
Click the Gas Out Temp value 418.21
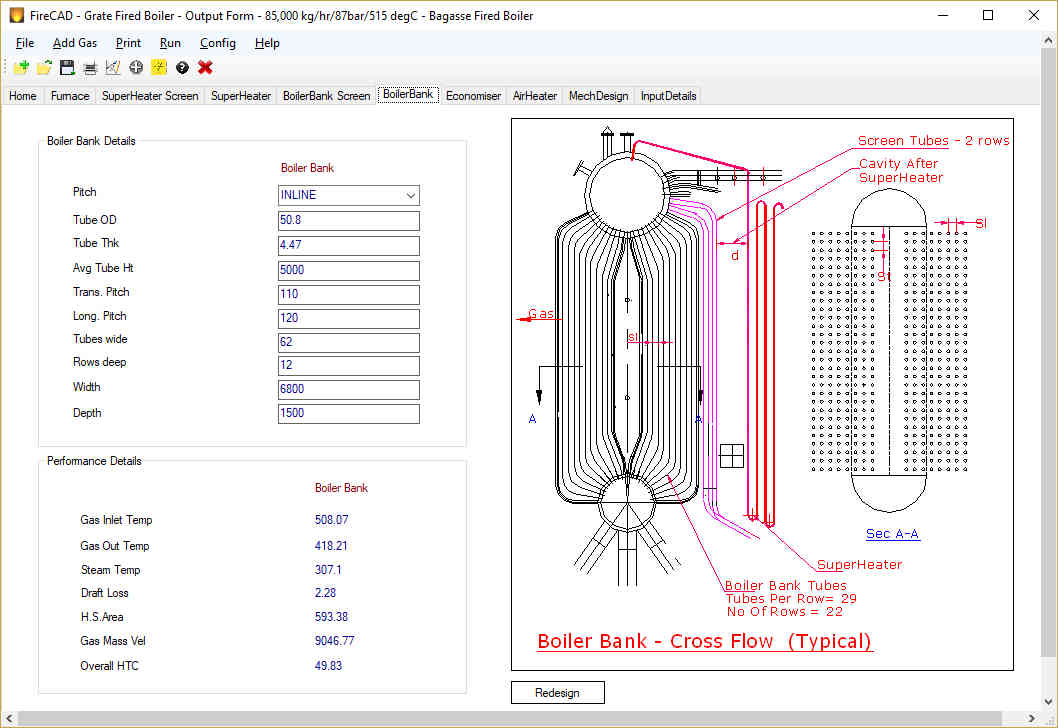331,546
